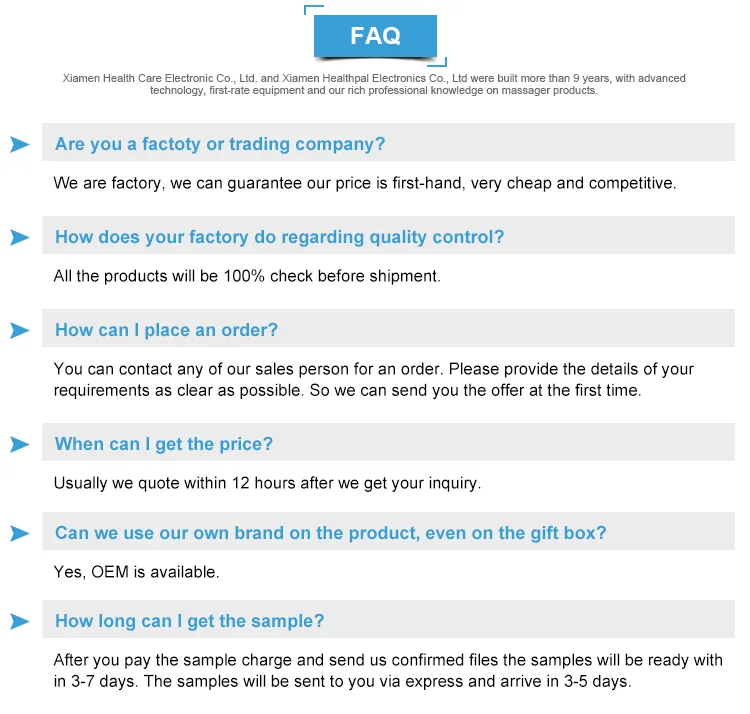Click the arrow icon beside place an order question
The width and height of the screenshot is (750, 714).
(19, 330)
